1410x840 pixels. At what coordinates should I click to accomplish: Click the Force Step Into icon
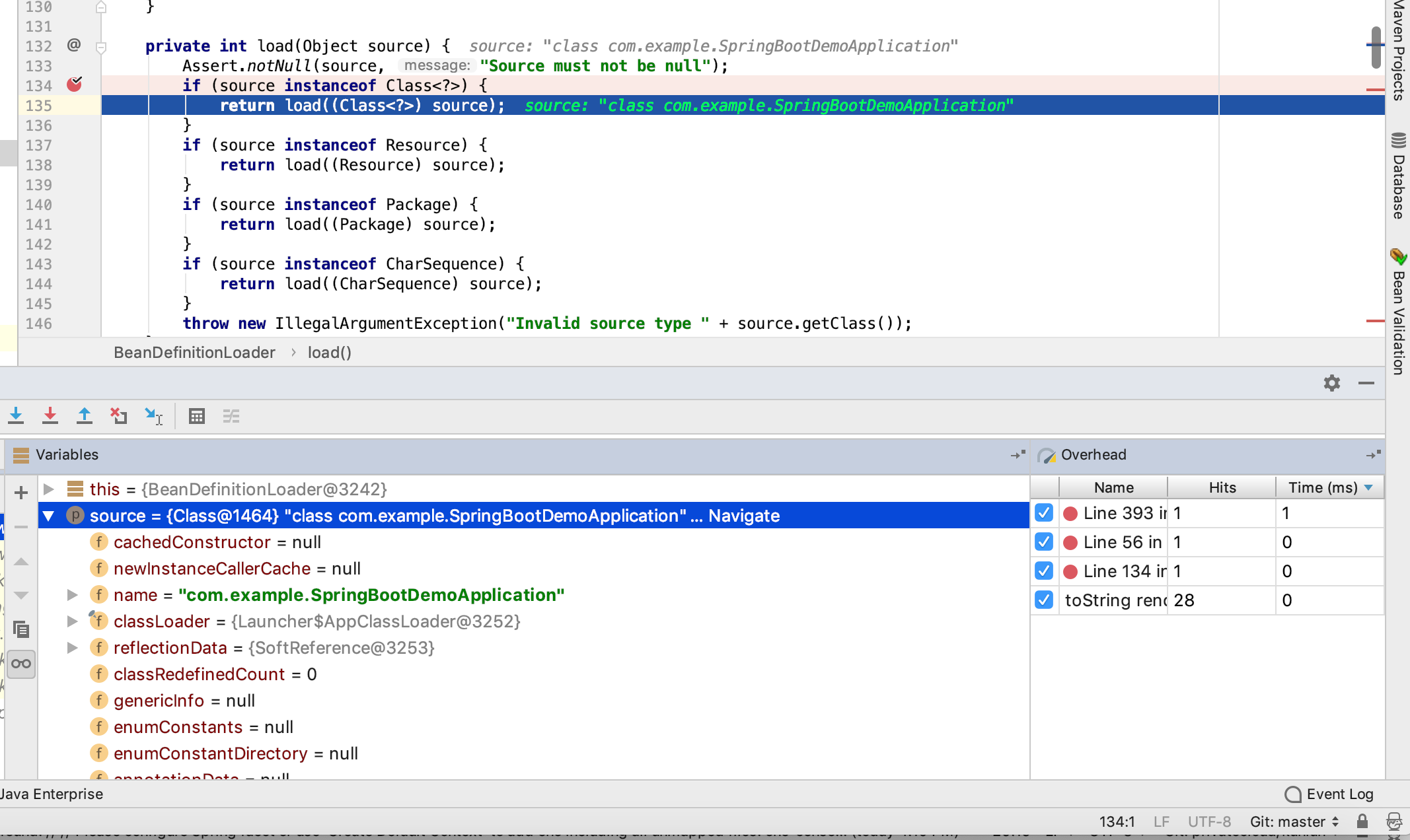[50, 416]
